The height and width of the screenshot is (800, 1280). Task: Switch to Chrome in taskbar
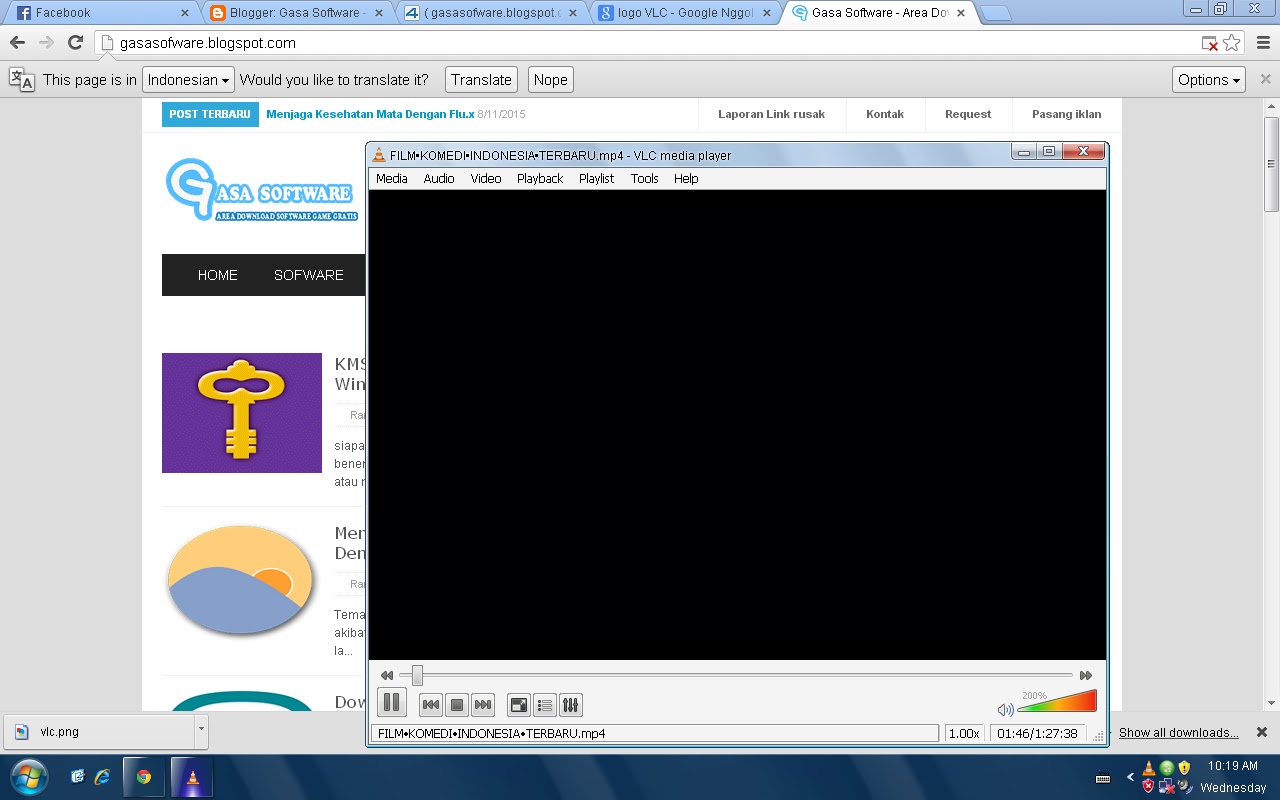144,776
